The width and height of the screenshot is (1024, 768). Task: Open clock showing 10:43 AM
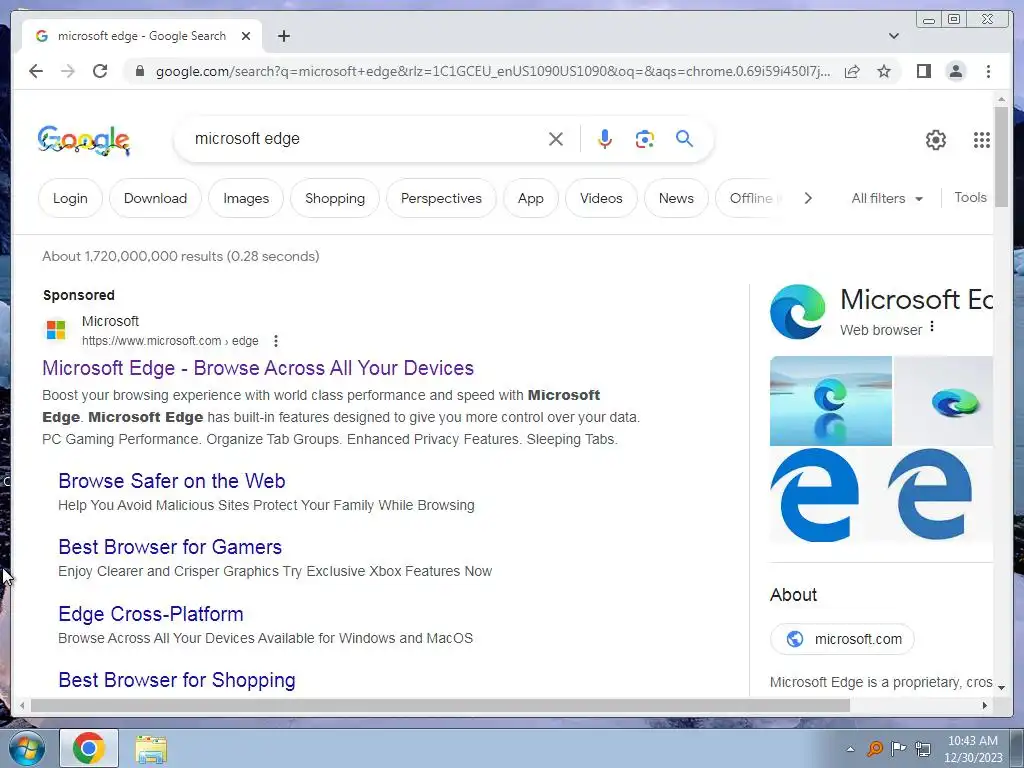[972, 749]
